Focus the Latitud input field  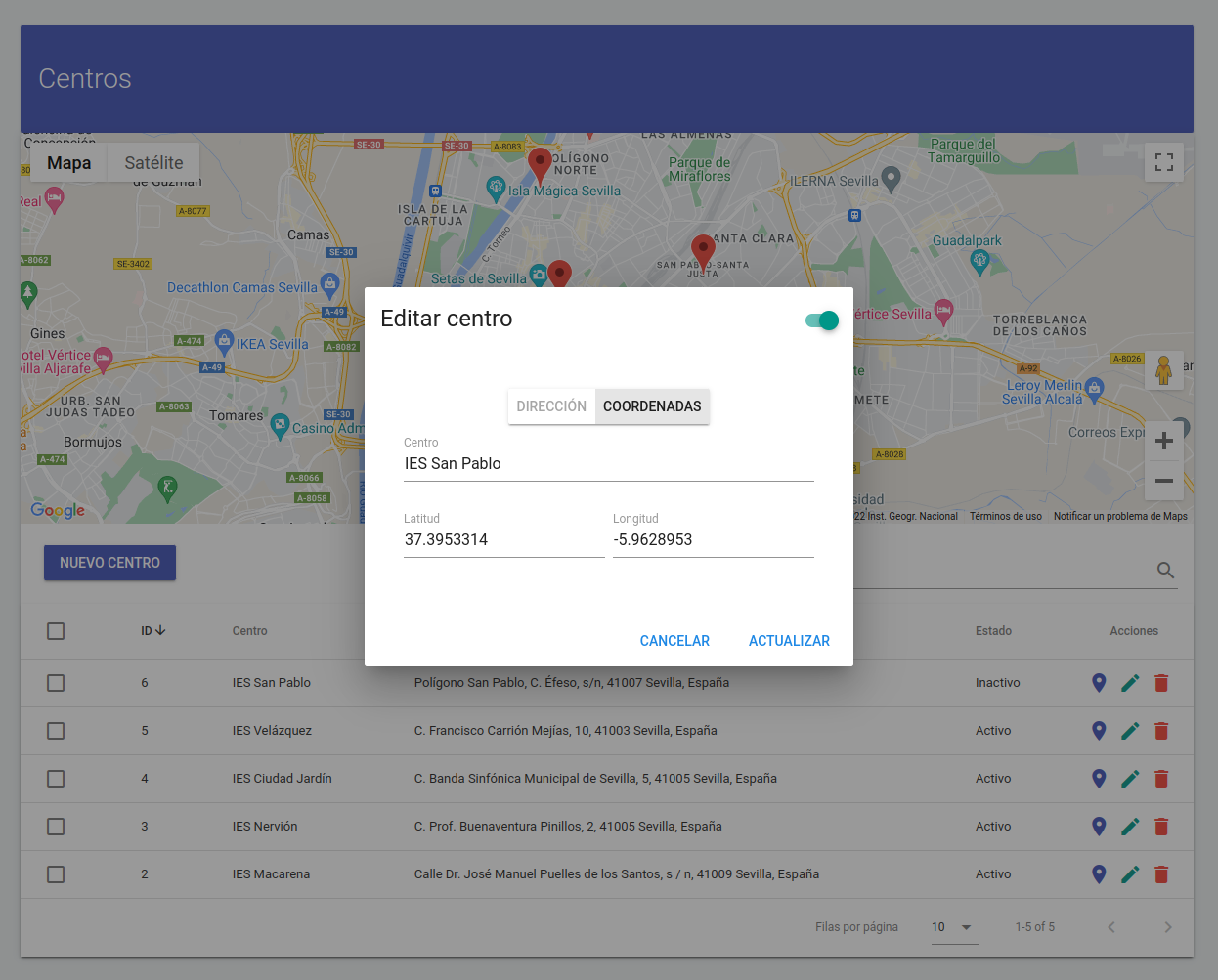(504, 540)
